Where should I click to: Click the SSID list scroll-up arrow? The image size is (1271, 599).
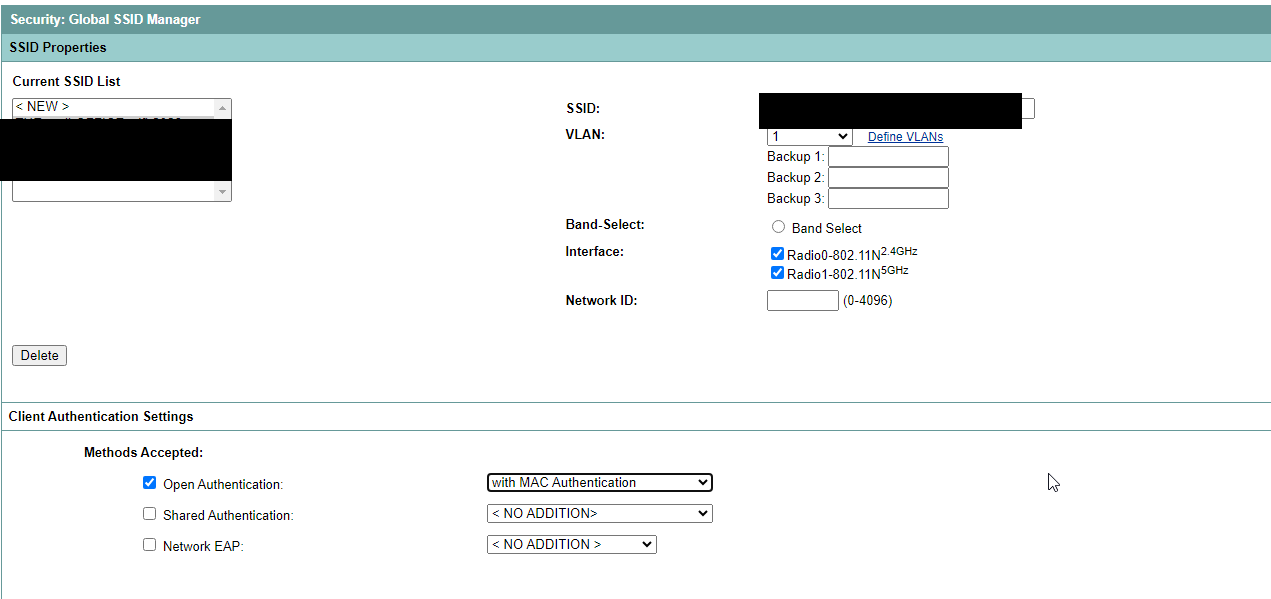click(224, 106)
